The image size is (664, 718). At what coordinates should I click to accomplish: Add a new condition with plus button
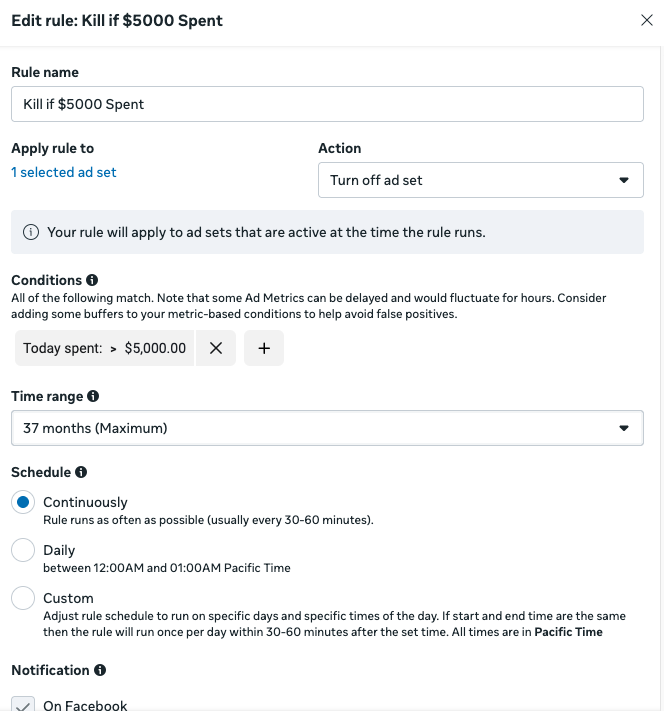264,348
